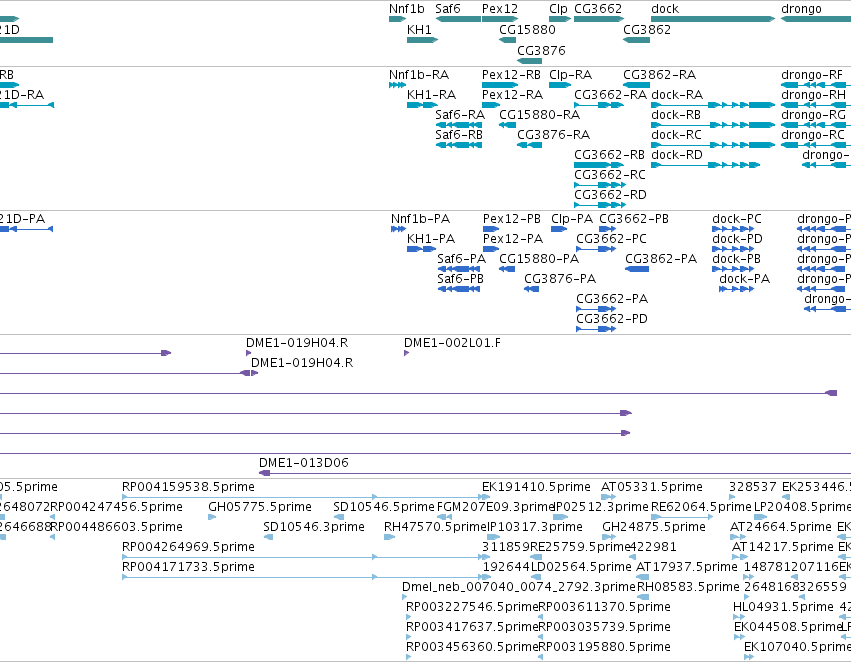
Task: Click the HL04931.5prime EST label
Action: point(783,607)
